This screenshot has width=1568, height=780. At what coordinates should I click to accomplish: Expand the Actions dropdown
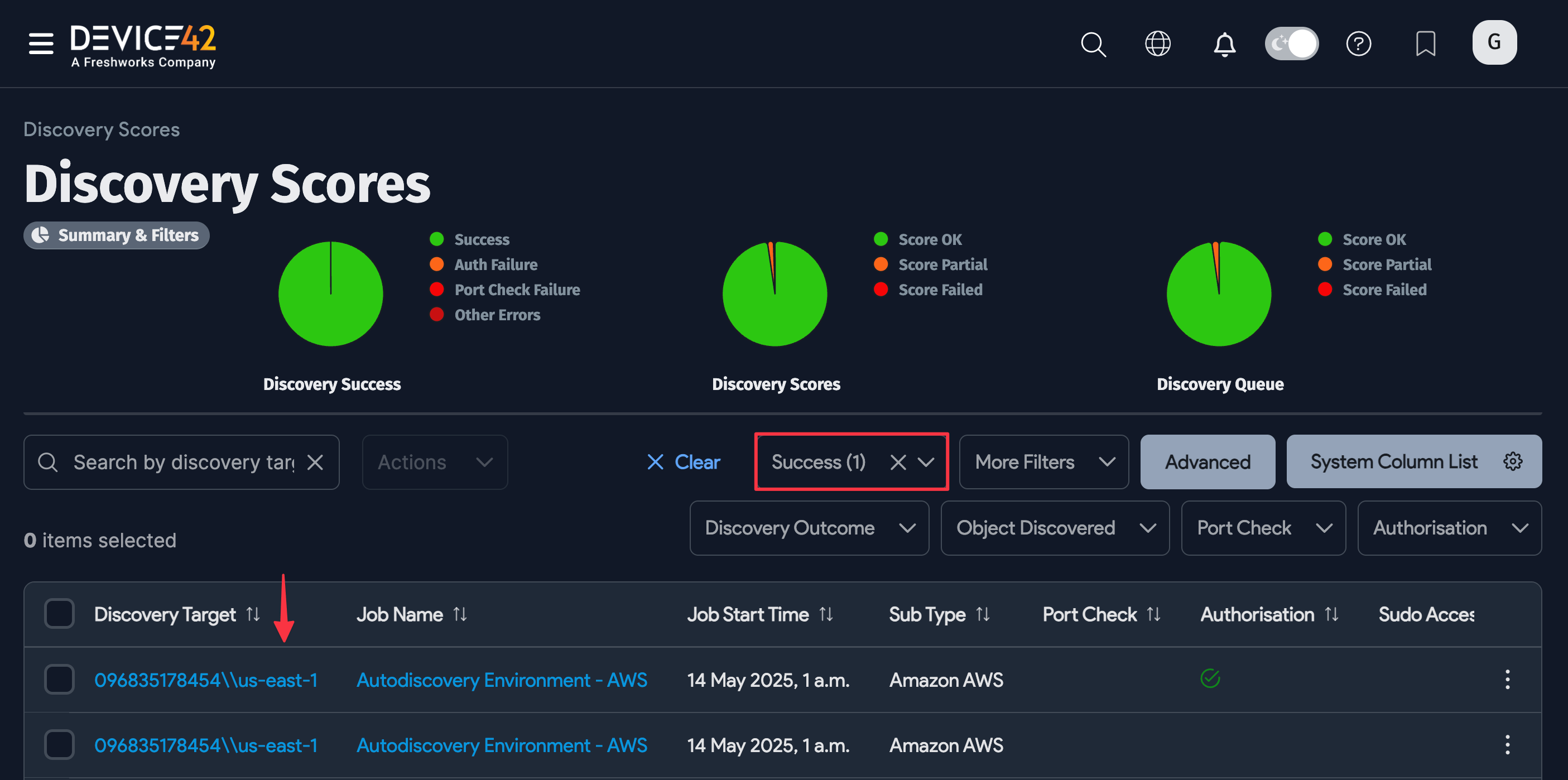[434, 462]
